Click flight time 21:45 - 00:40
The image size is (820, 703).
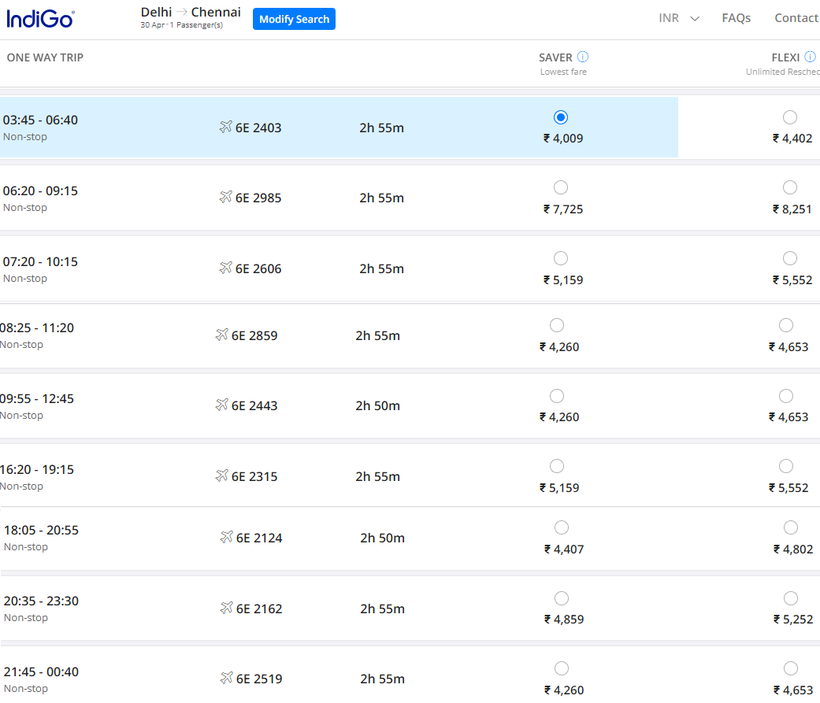pyautogui.click(x=41, y=672)
